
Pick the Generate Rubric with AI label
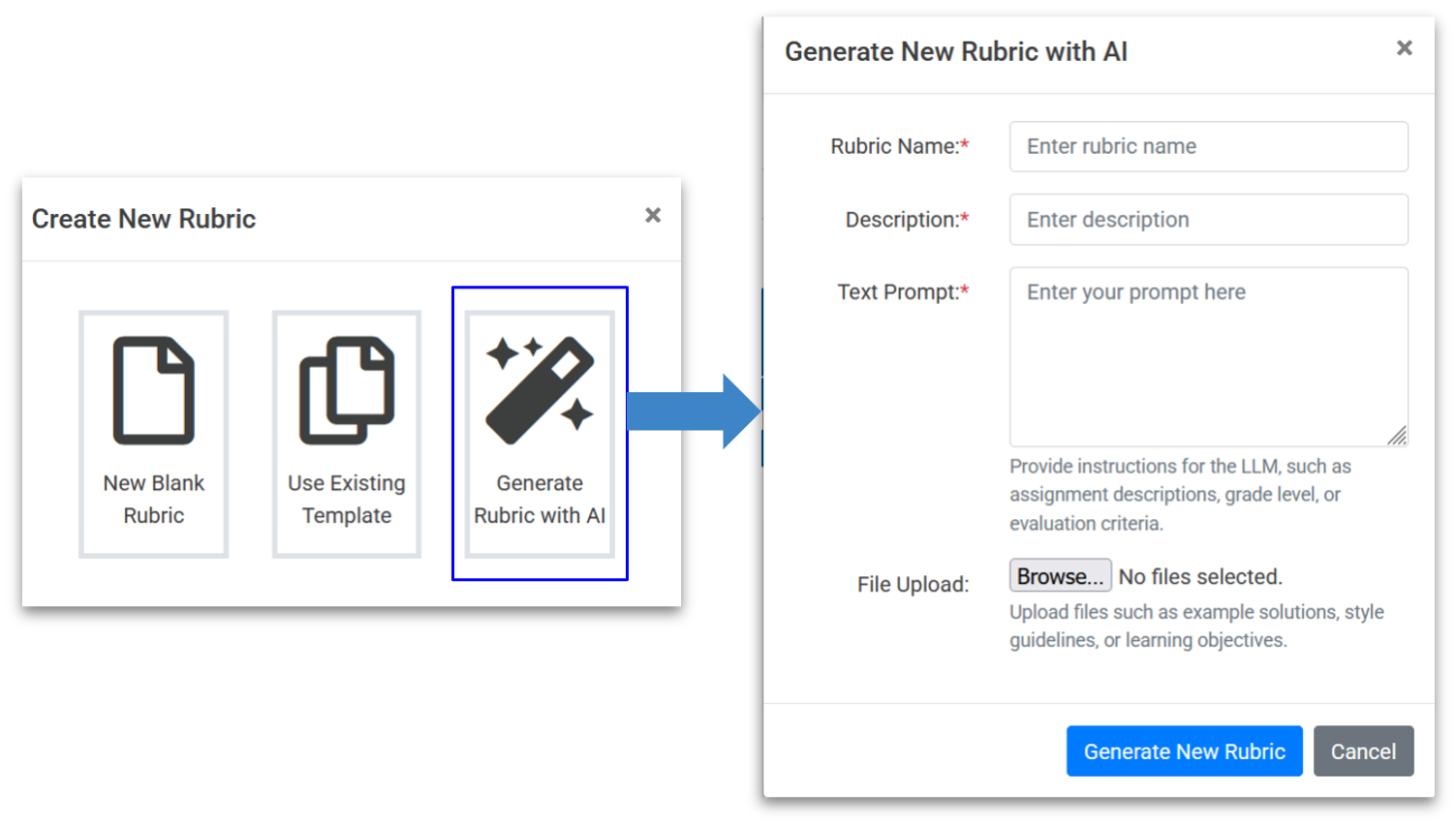pos(540,499)
